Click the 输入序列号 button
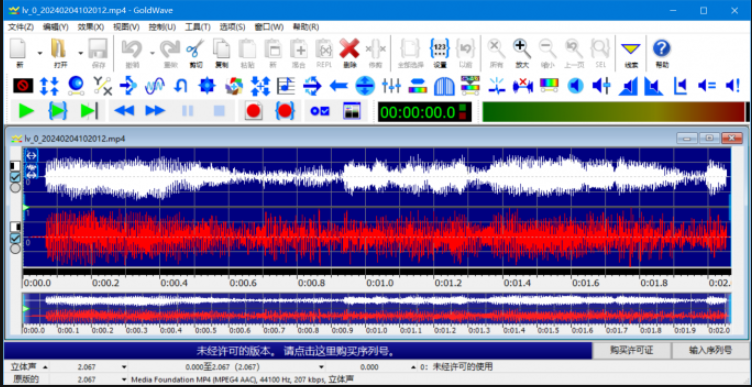Screen dimensions: 752x387 pyautogui.click(x=710, y=351)
